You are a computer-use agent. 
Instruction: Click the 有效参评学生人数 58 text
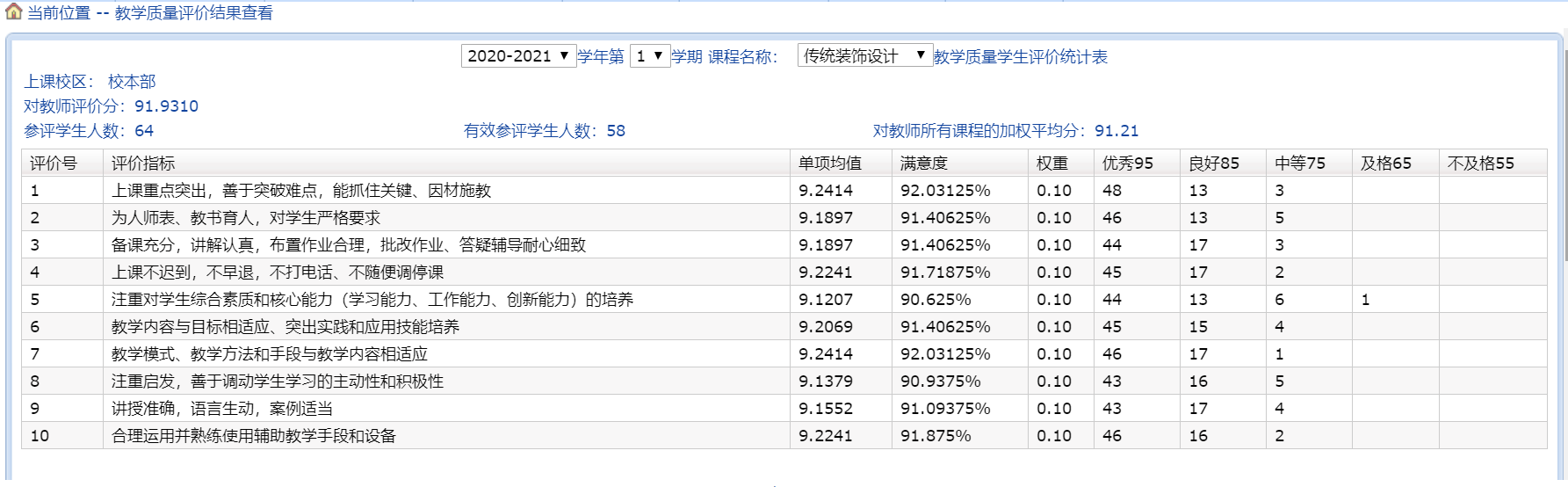[x=545, y=131]
